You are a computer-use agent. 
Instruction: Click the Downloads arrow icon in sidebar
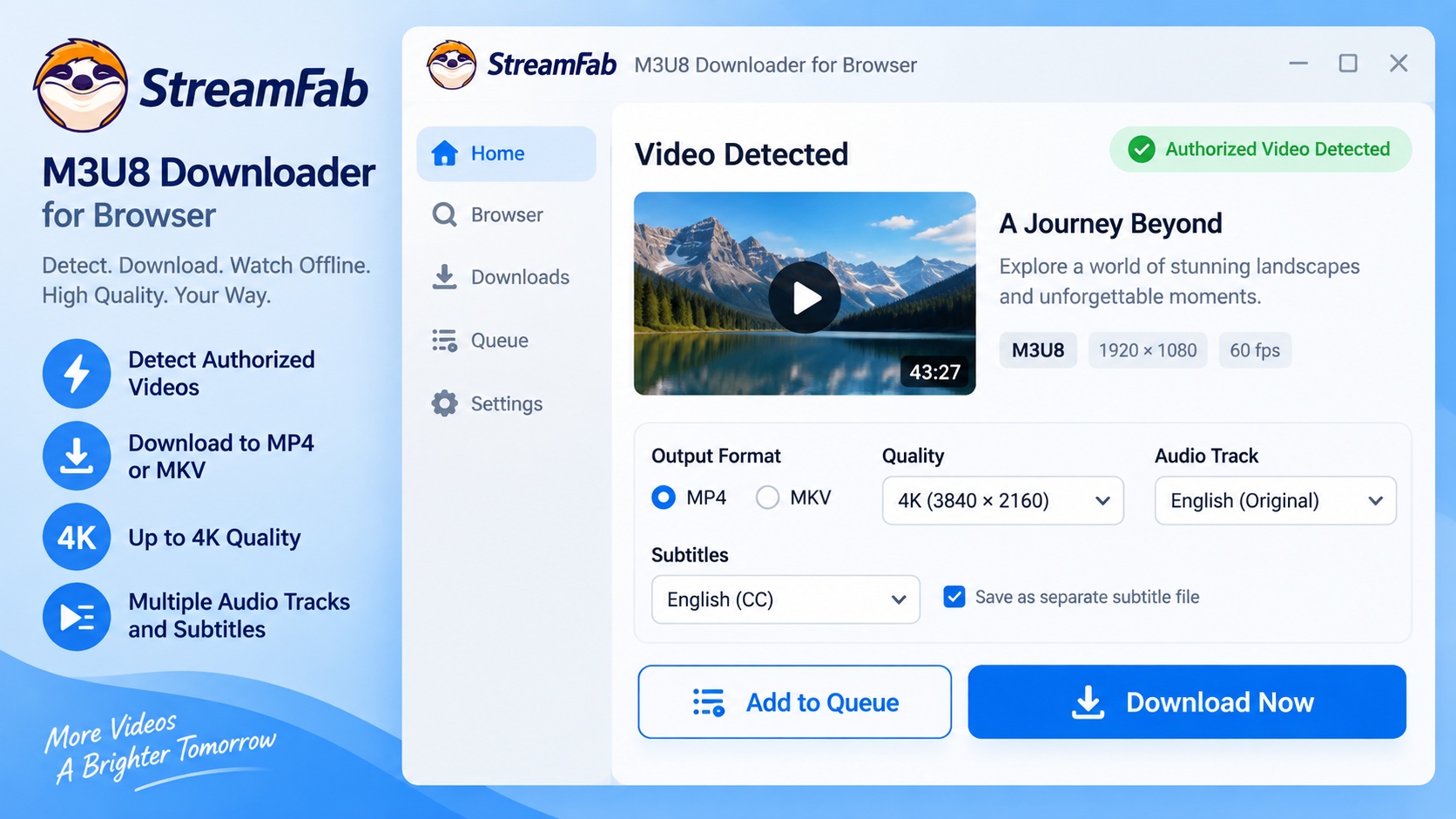pos(445,277)
